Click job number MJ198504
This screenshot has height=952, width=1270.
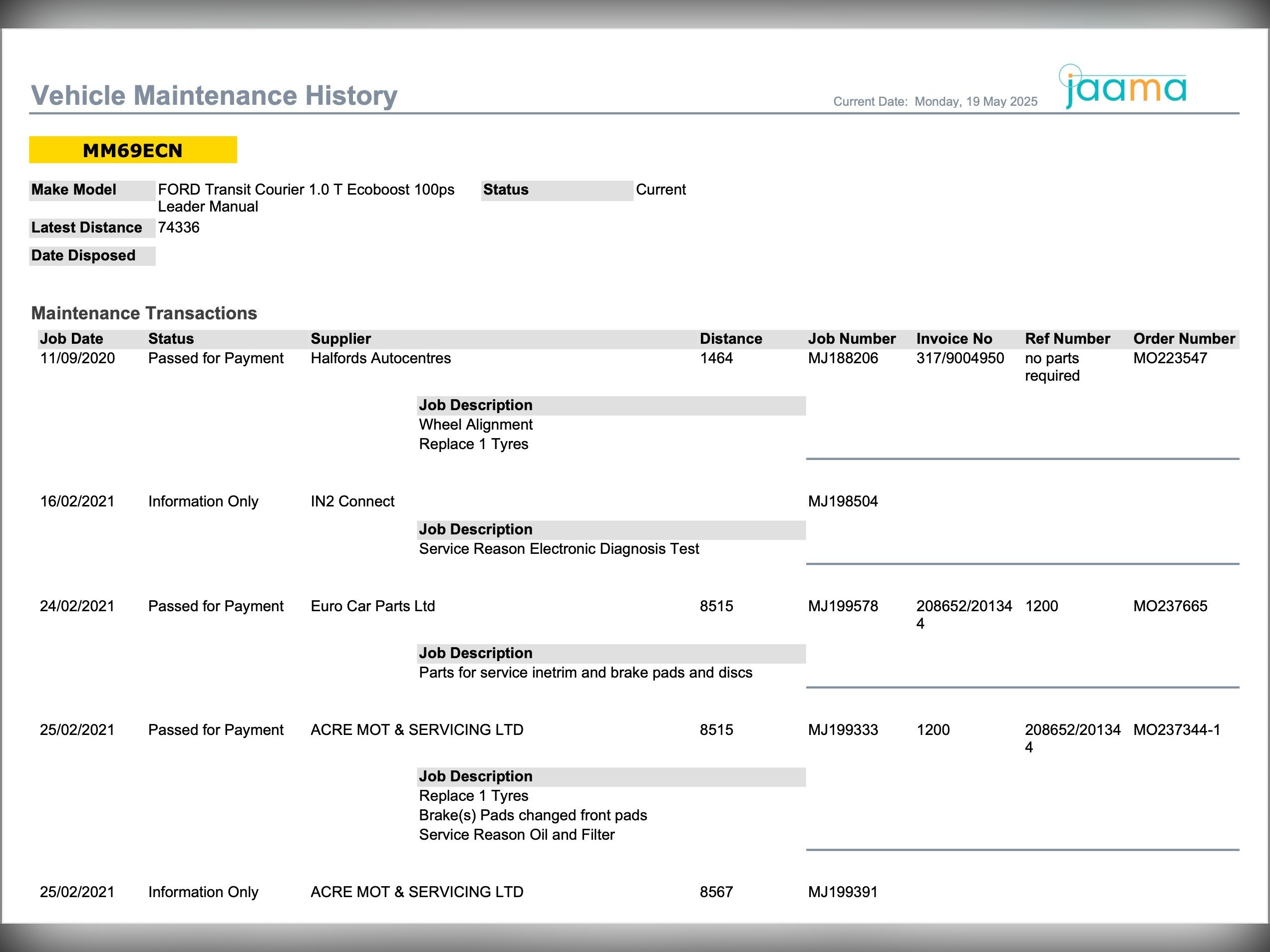tap(843, 501)
